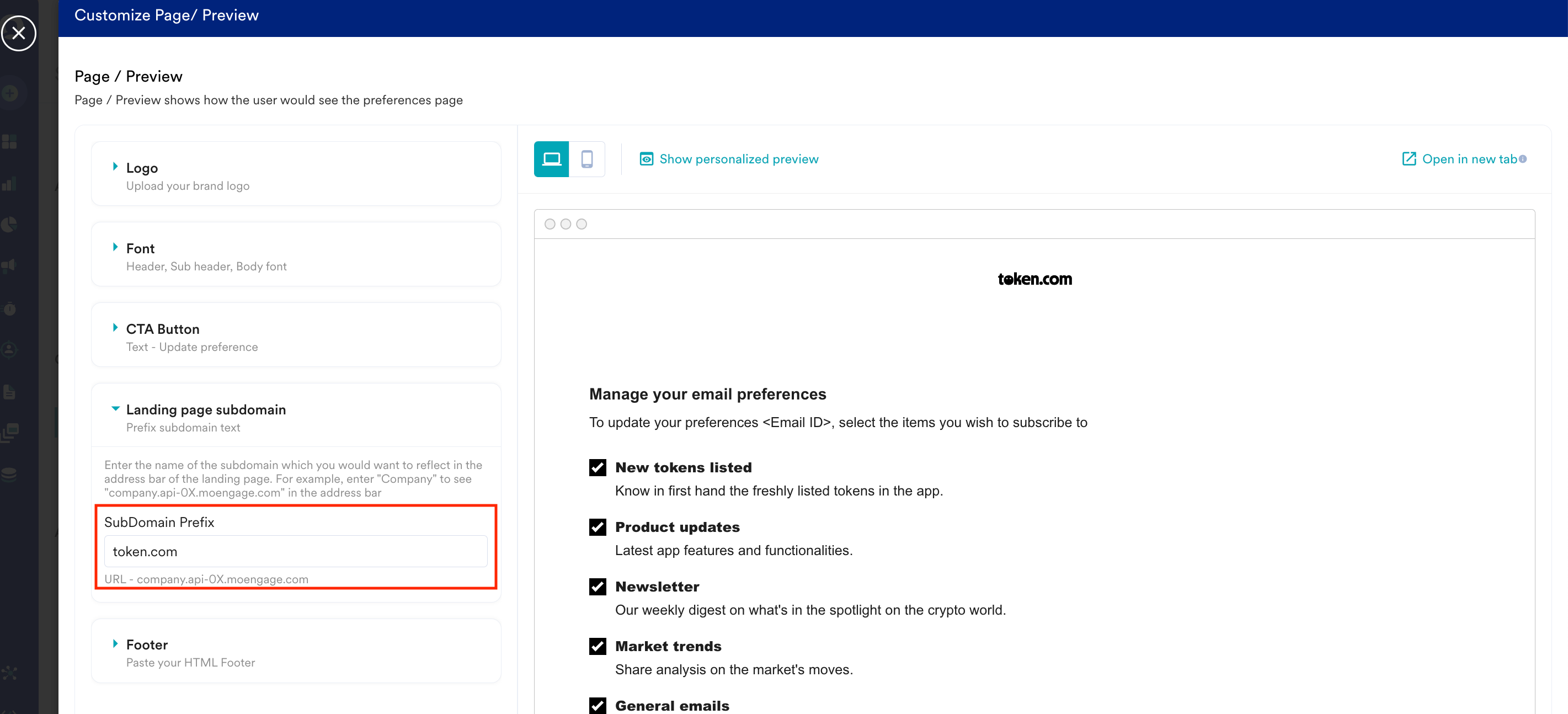Image resolution: width=1568 pixels, height=714 pixels.
Task: Toggle the Newsletter checkbox
Action: click(597, 587)
